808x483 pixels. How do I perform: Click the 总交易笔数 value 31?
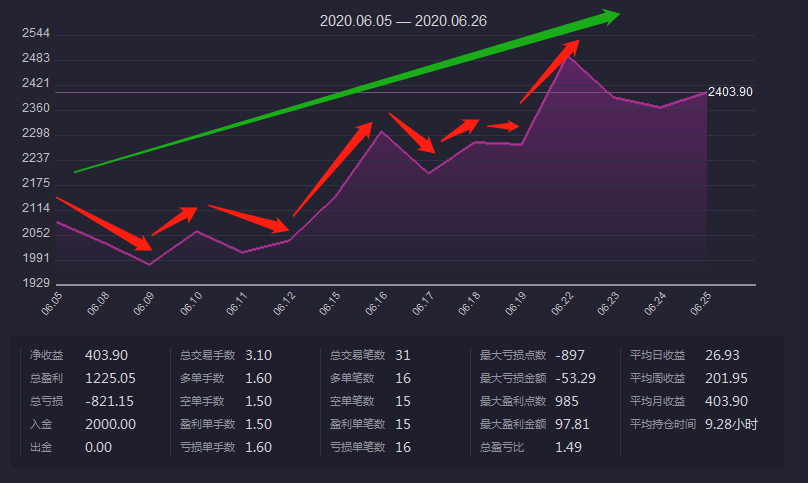pyautogui.click(x=403, y=355)
